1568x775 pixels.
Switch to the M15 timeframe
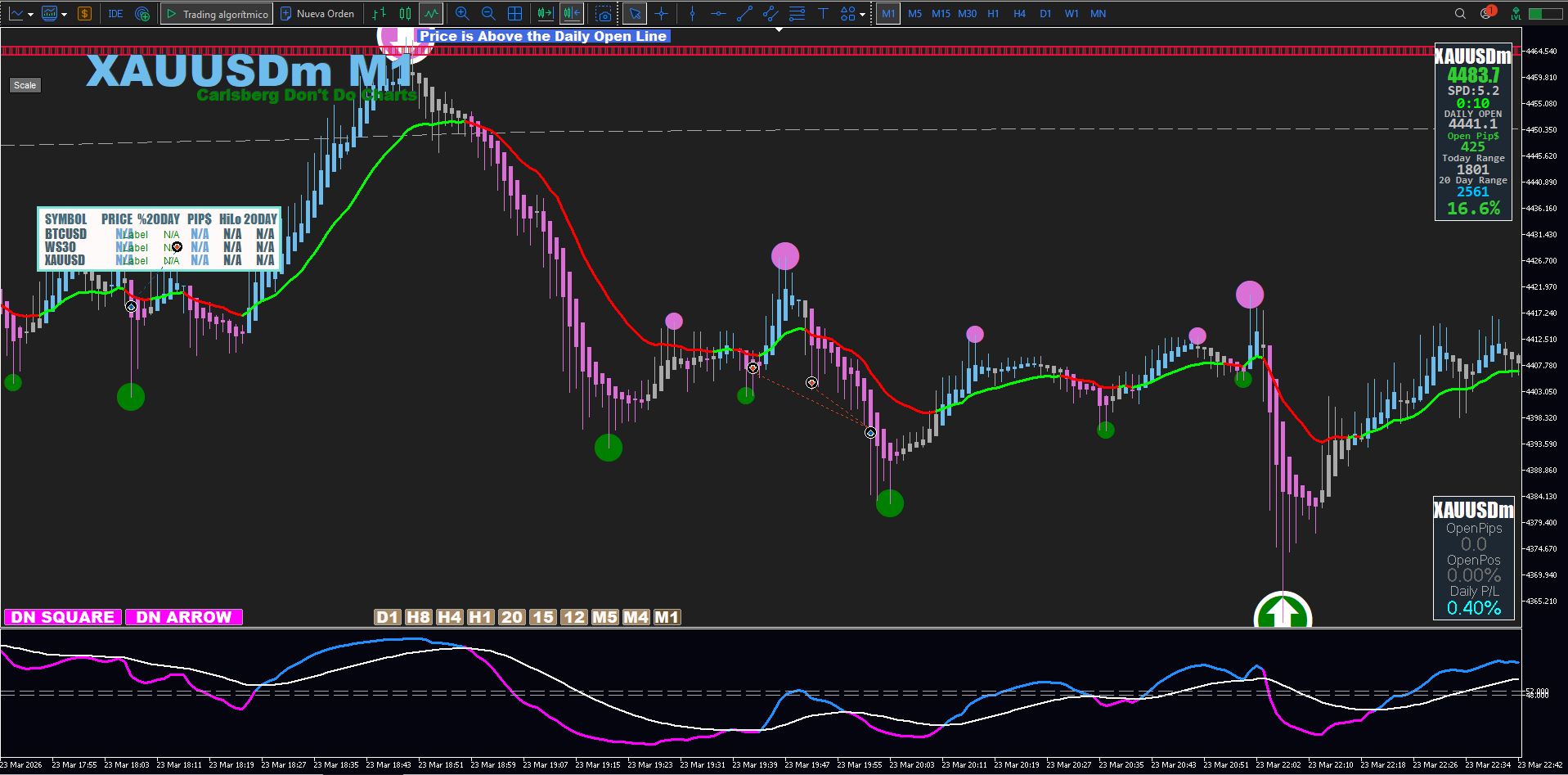(x=941, y=14)
